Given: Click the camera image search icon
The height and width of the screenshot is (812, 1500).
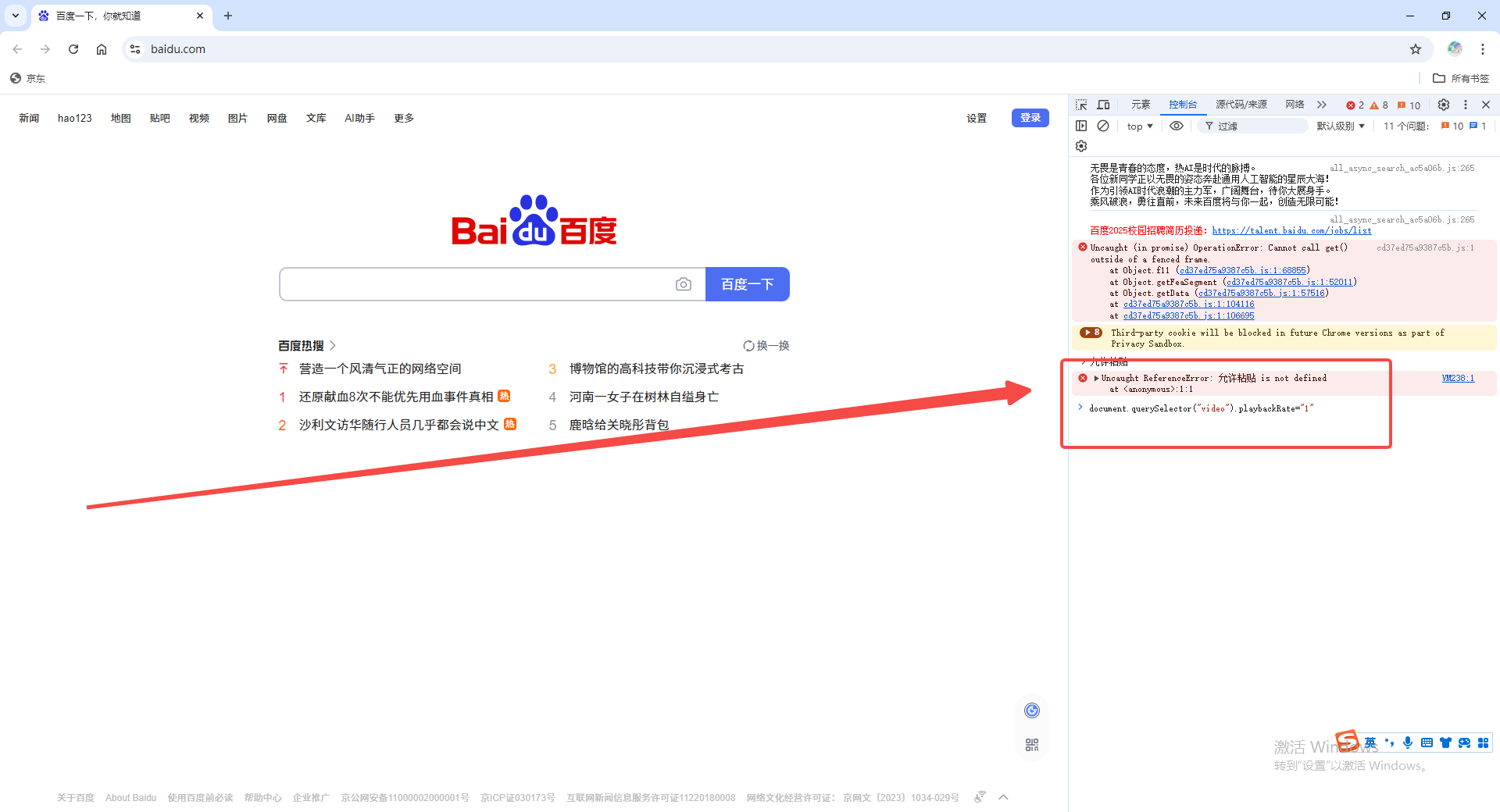Looking at the screenshot, I should 684,284.
